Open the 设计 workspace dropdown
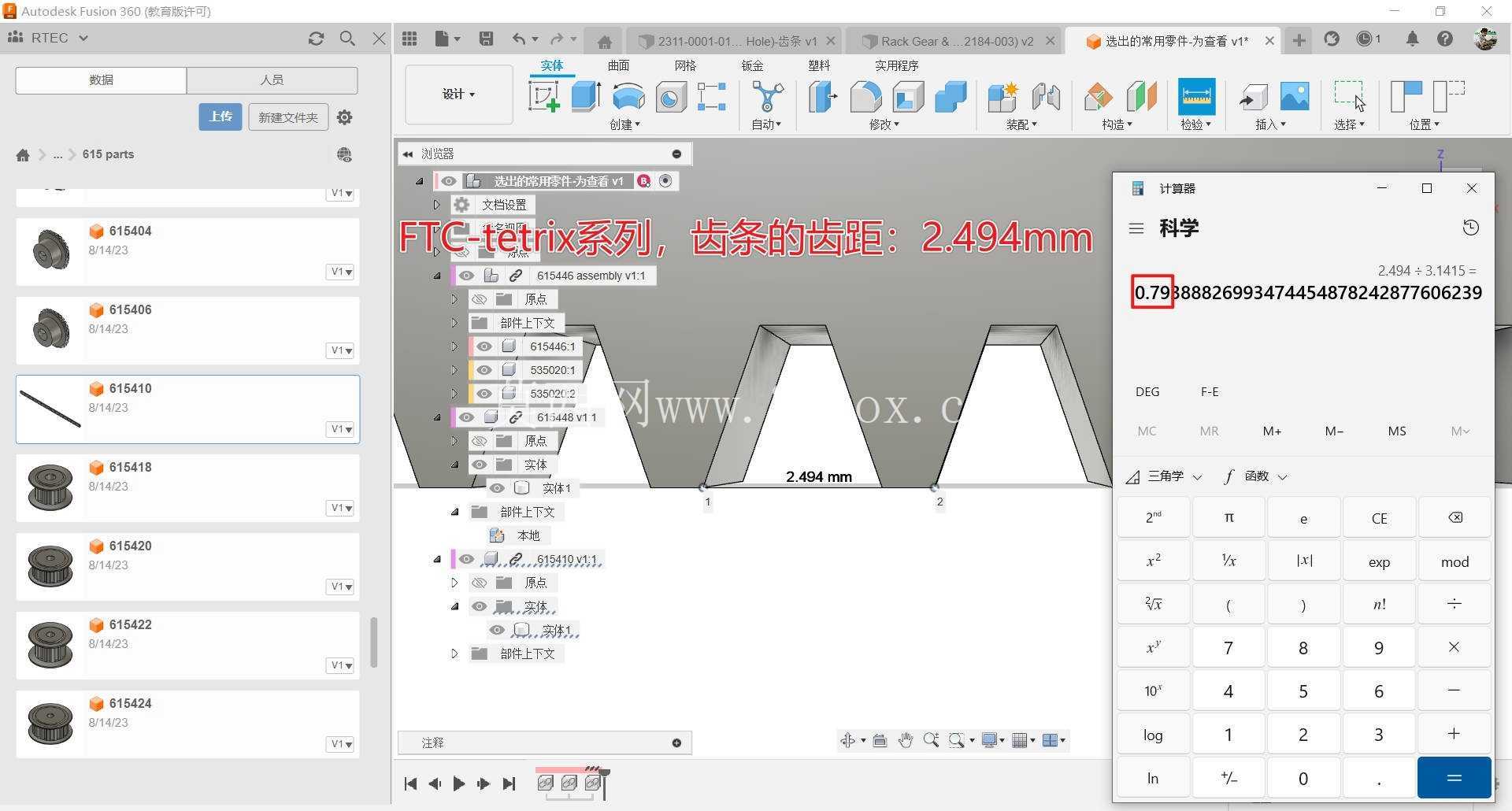This screenshot has width=1512, height=811. coord(458,94)
